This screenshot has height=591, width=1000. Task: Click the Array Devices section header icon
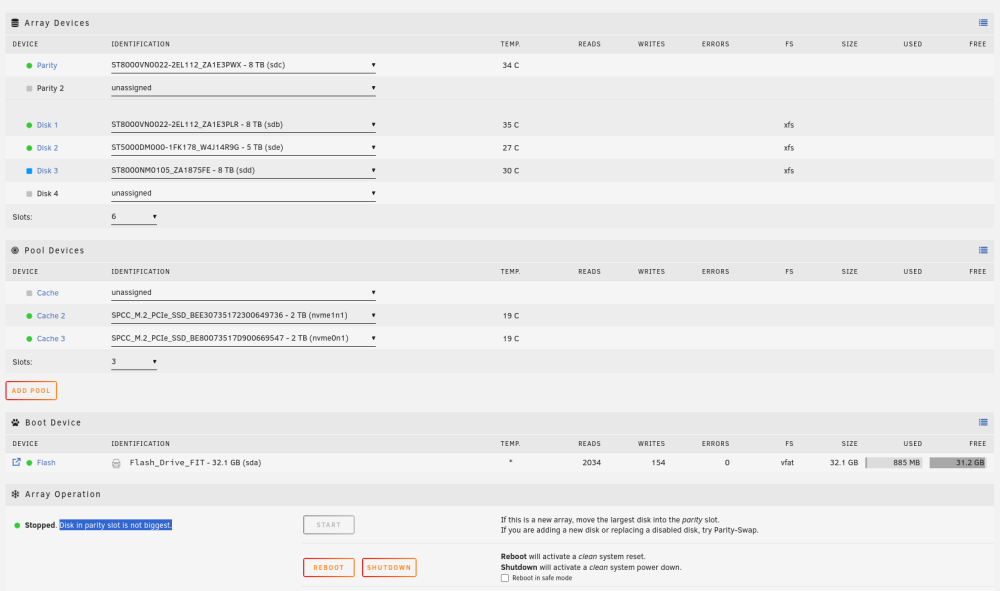click(15, 23)
